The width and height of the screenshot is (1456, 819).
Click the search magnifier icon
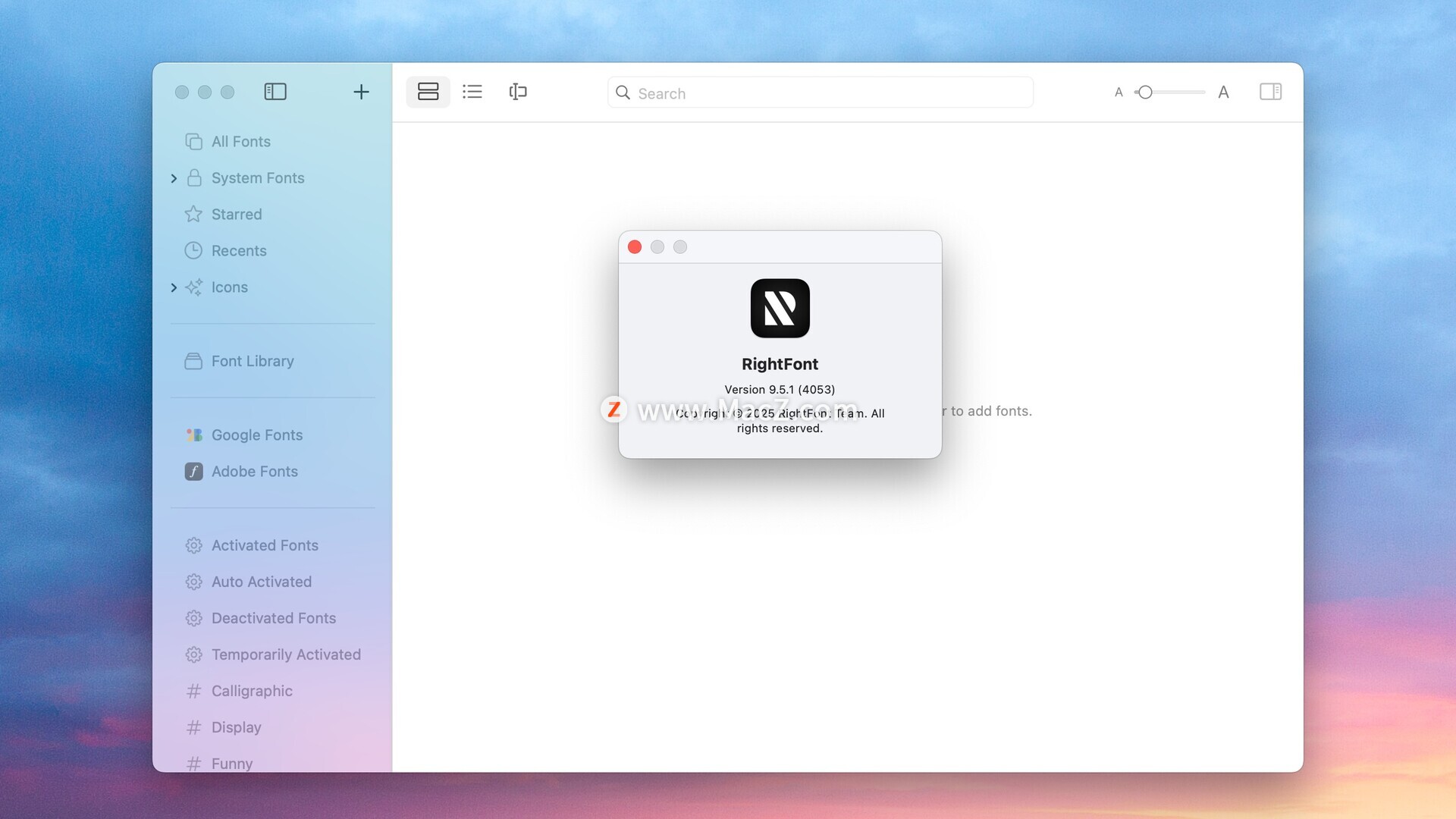623,93
